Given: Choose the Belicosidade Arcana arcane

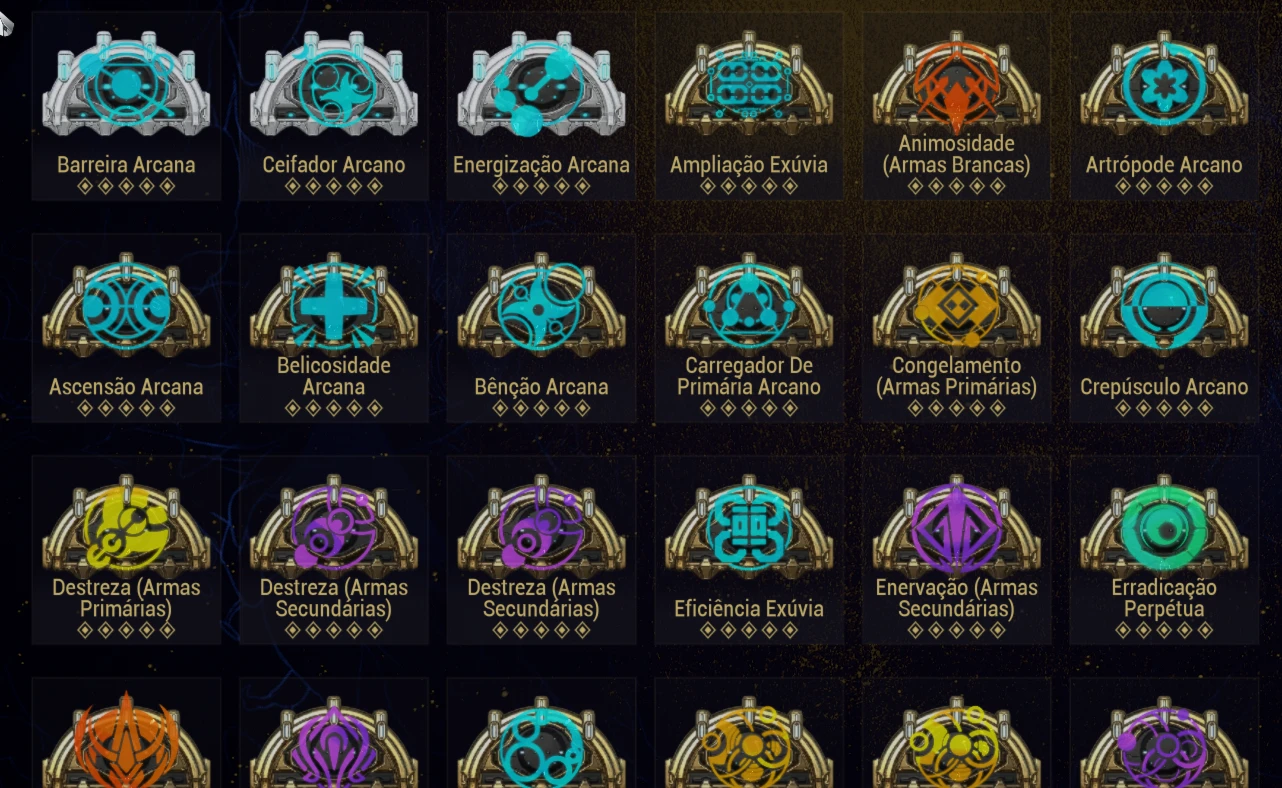Looking at the screenshot, I should click(334, 328).
